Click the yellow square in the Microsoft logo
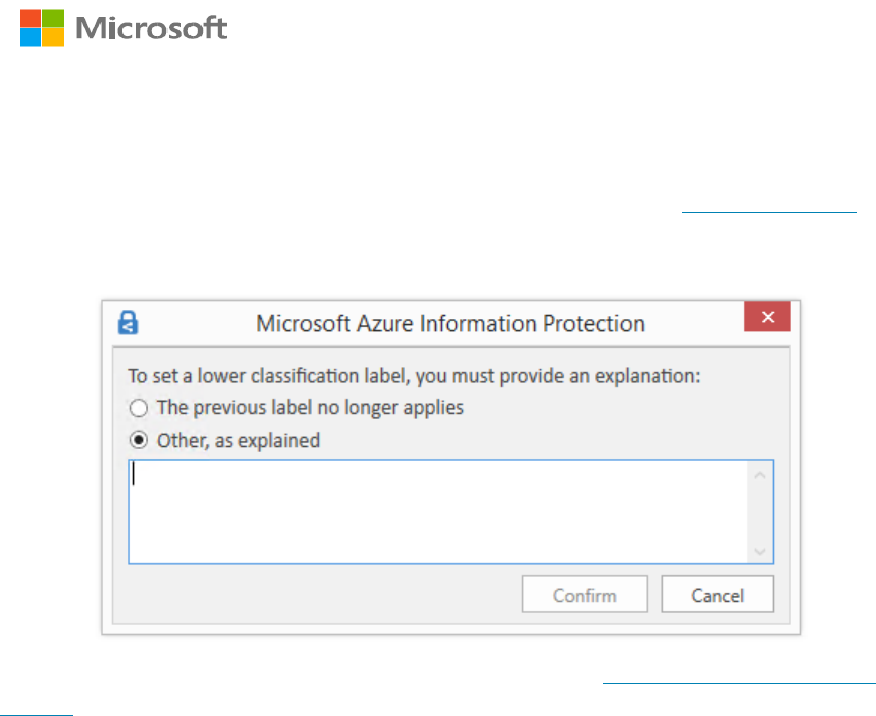Image resolution: width=876 pixels, height=716 pixels. (53, 39)
